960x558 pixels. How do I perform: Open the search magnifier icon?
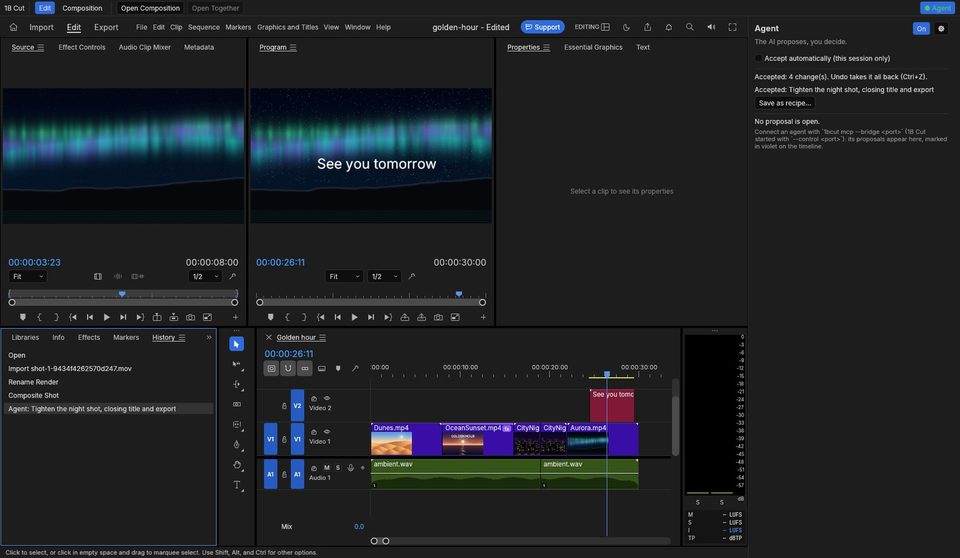[689, 27]
